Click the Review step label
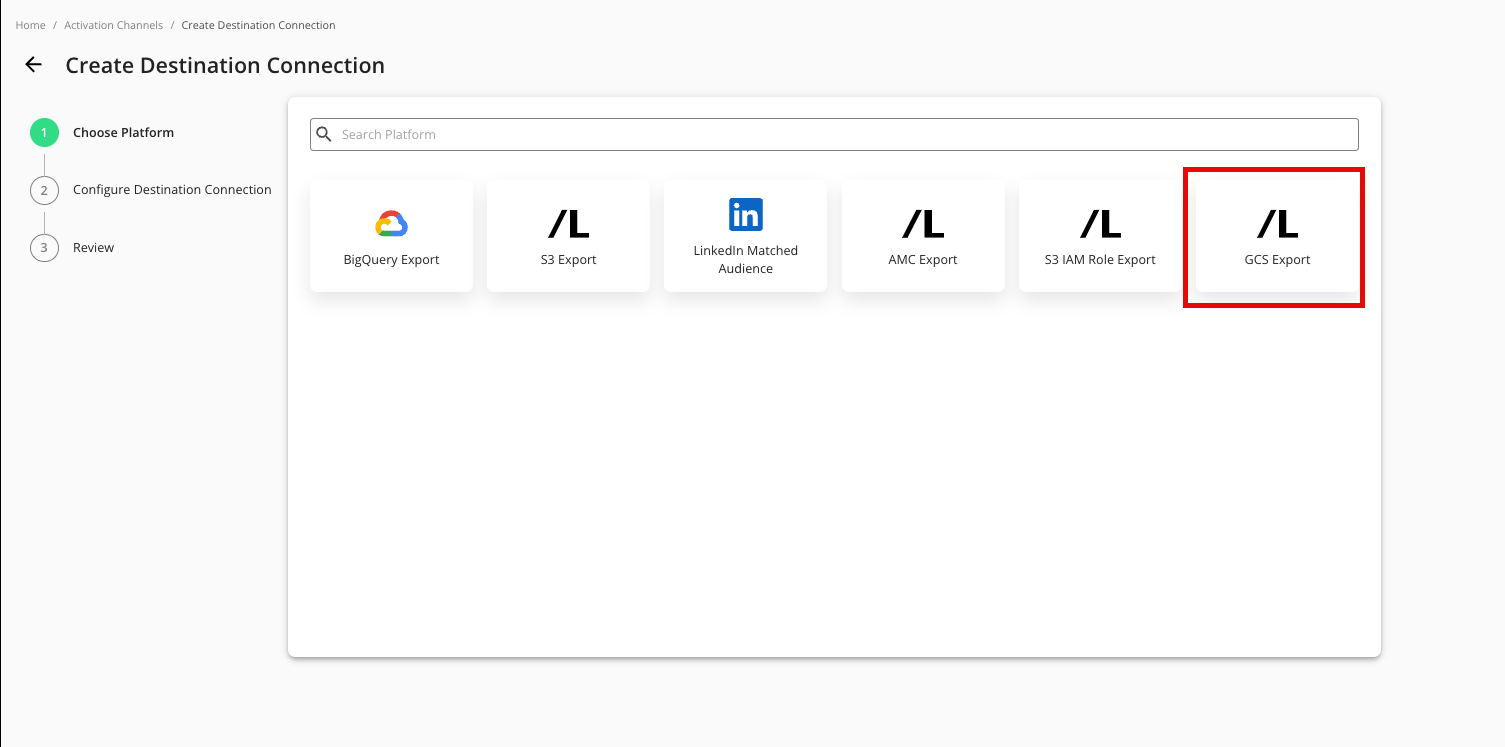Image resolution: width=1505 pixels, height=747 pixels. (x=93, y=248)
